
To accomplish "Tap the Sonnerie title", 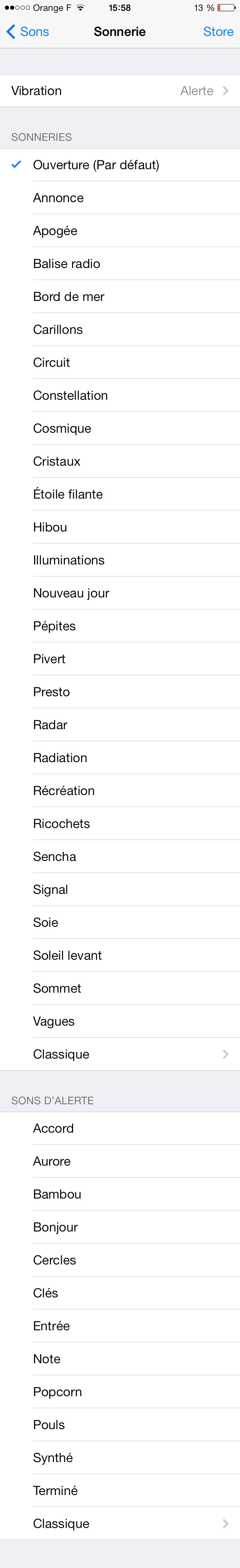I will pyautogui.click(x=119, y=32).
